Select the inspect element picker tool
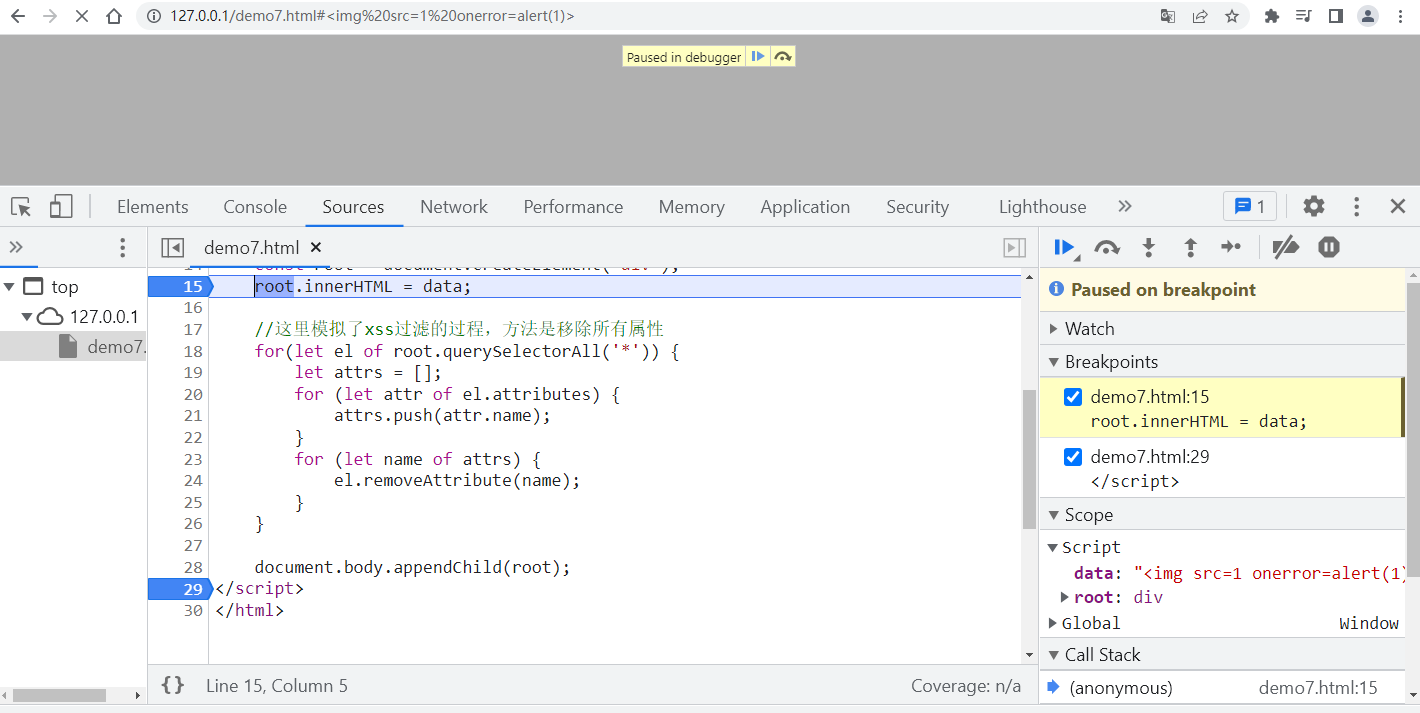1420x713 pixels. click(x=21, y=207)
